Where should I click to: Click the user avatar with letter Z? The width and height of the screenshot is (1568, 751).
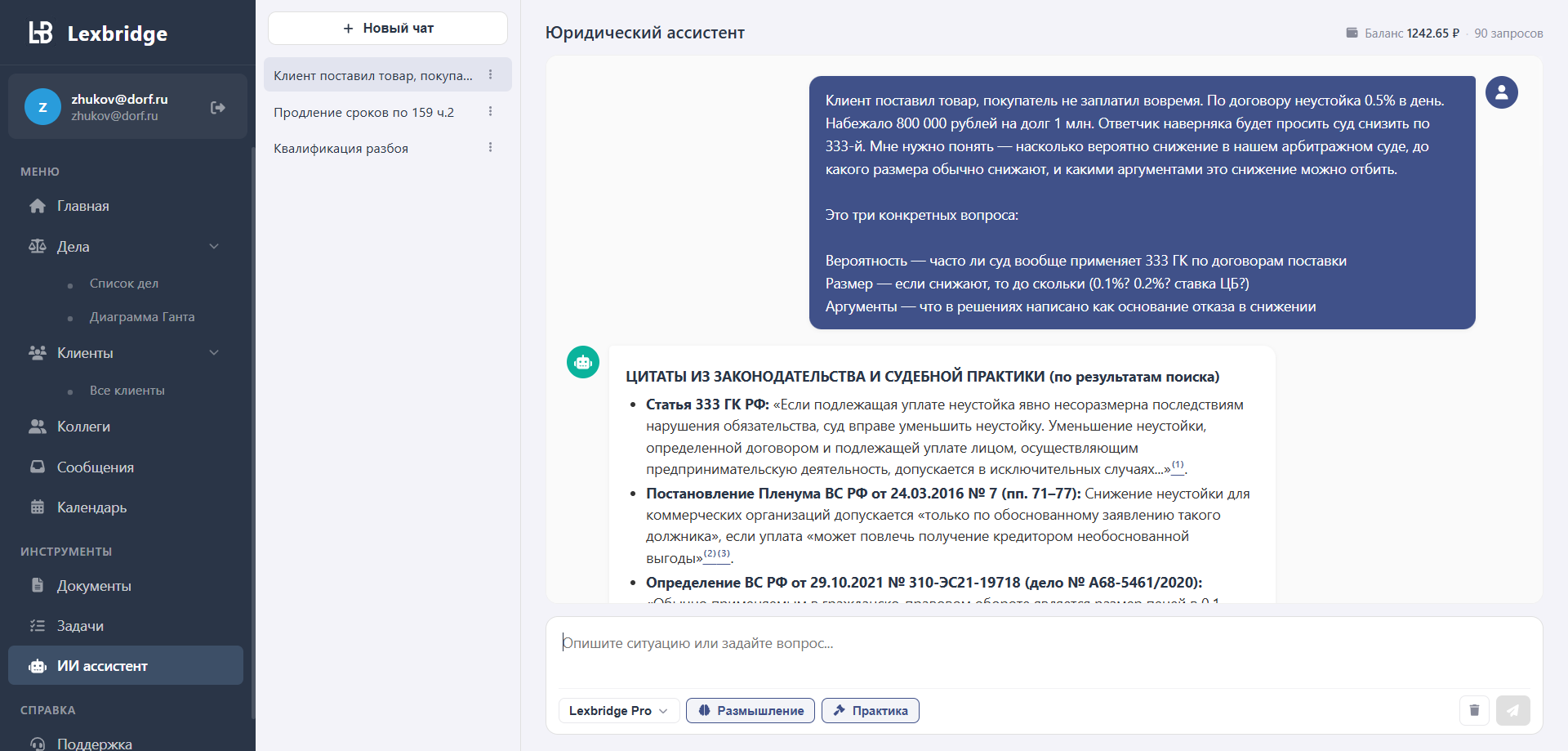tap(42, 107)
